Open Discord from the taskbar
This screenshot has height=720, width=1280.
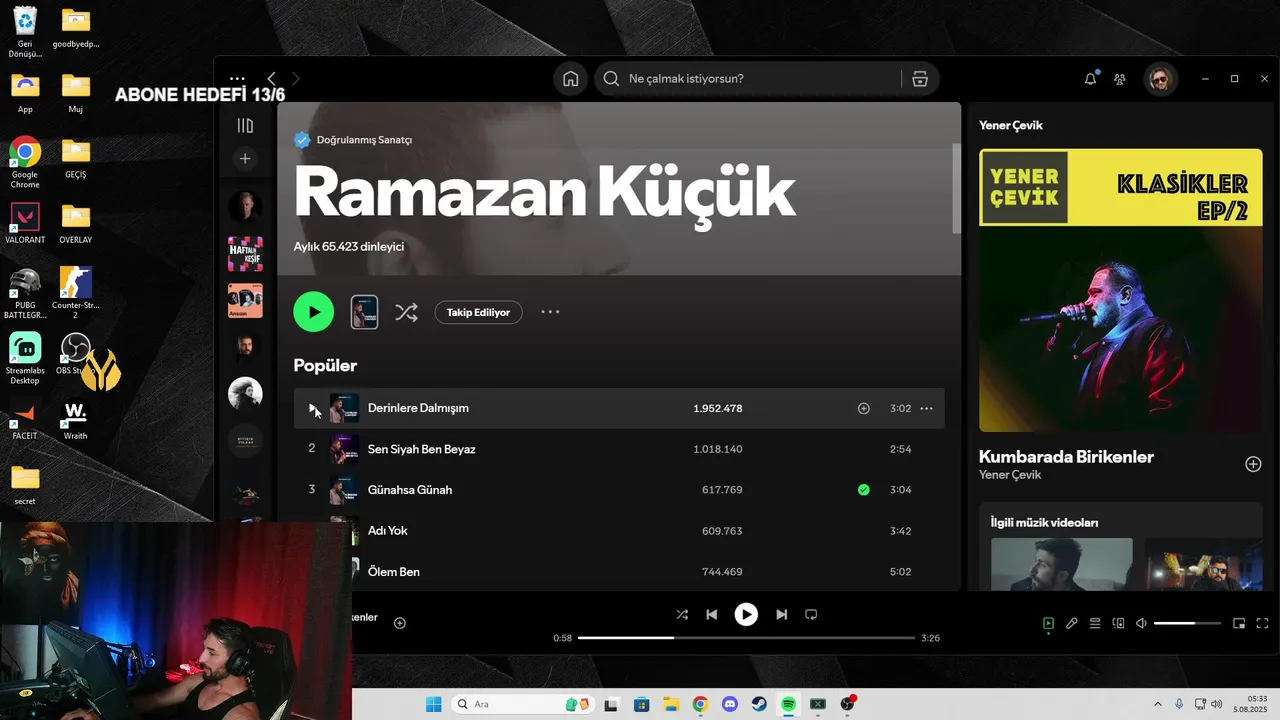click(729, 704)
